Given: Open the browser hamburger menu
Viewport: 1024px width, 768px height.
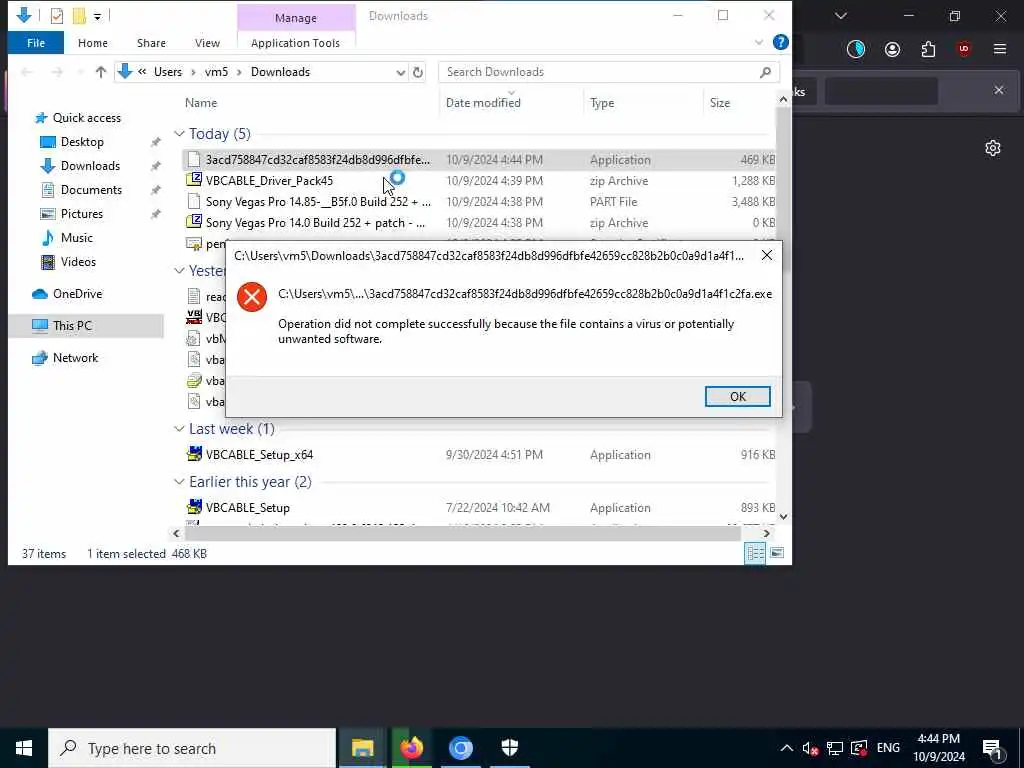Looking at the screenshot, I should [x=999, y=49].
